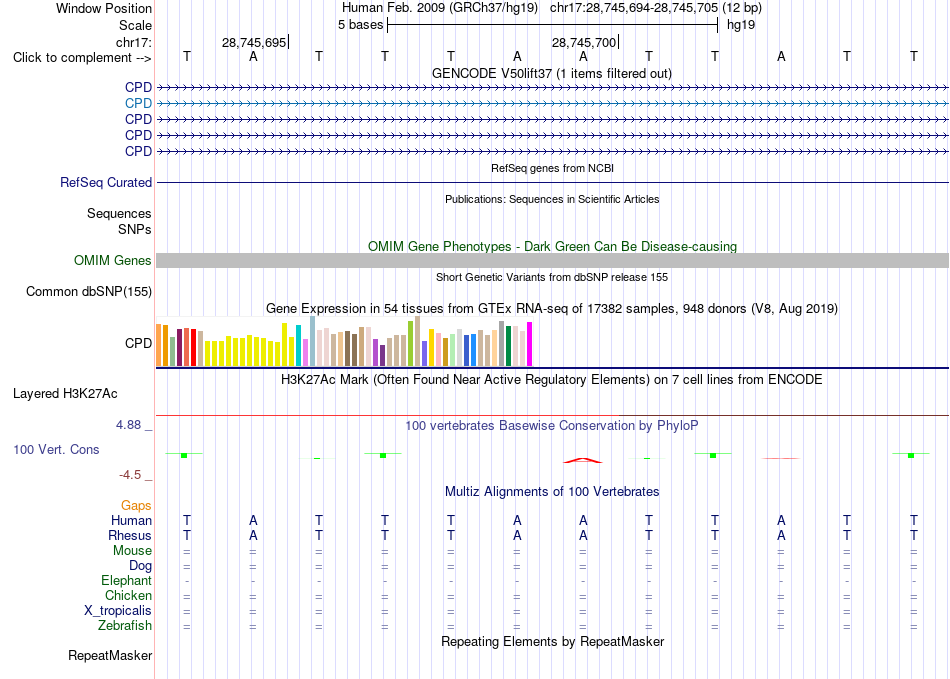Open the 100 vertebrates PhyloP conservation title

click(552, 426)
